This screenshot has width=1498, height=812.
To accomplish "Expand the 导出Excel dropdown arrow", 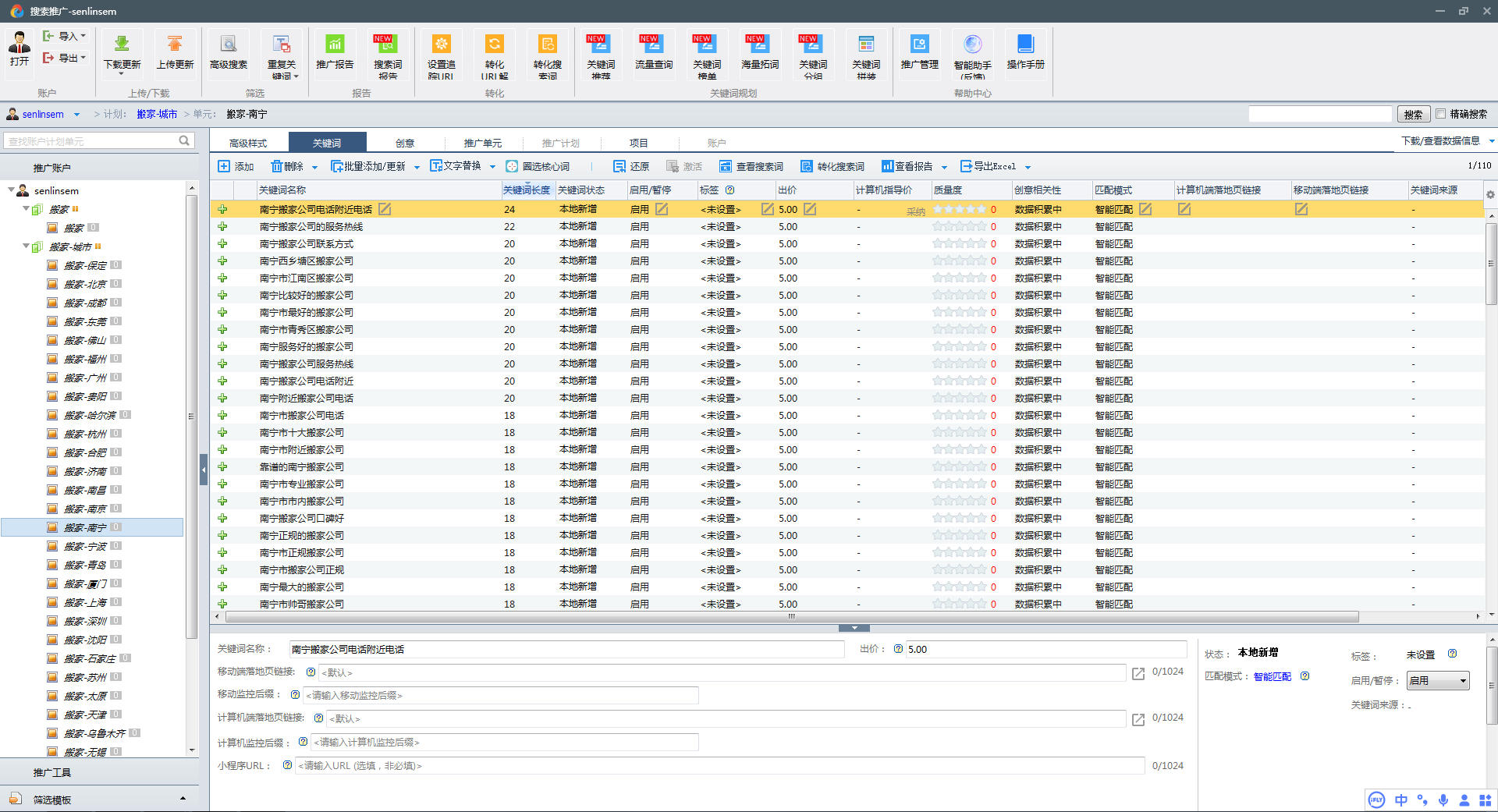I will coord(1028,167).
